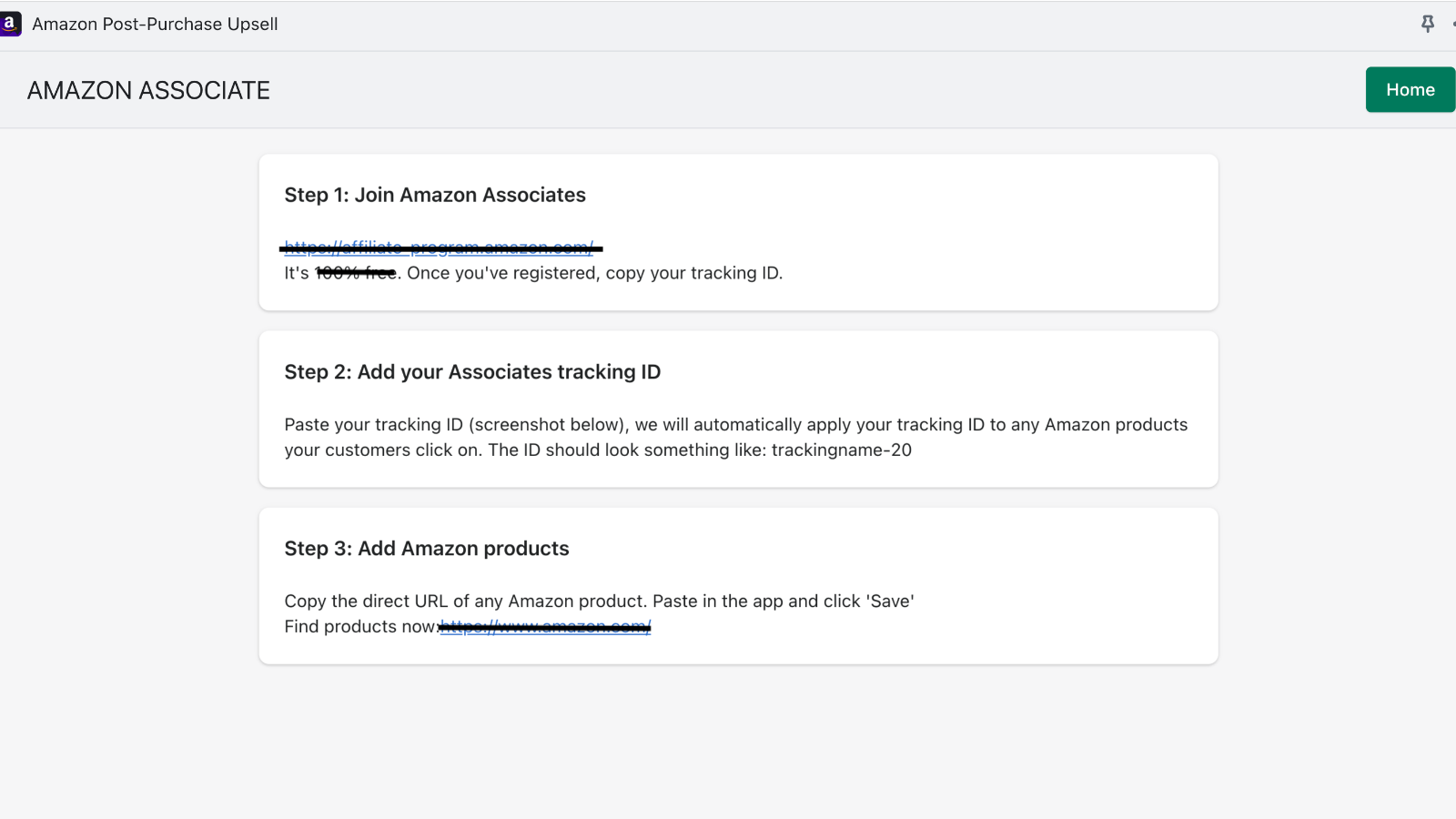Click the Amazon Post-Purchase Upsell app title
This screenshot has width=1456, height=819.
click(155, 25)
